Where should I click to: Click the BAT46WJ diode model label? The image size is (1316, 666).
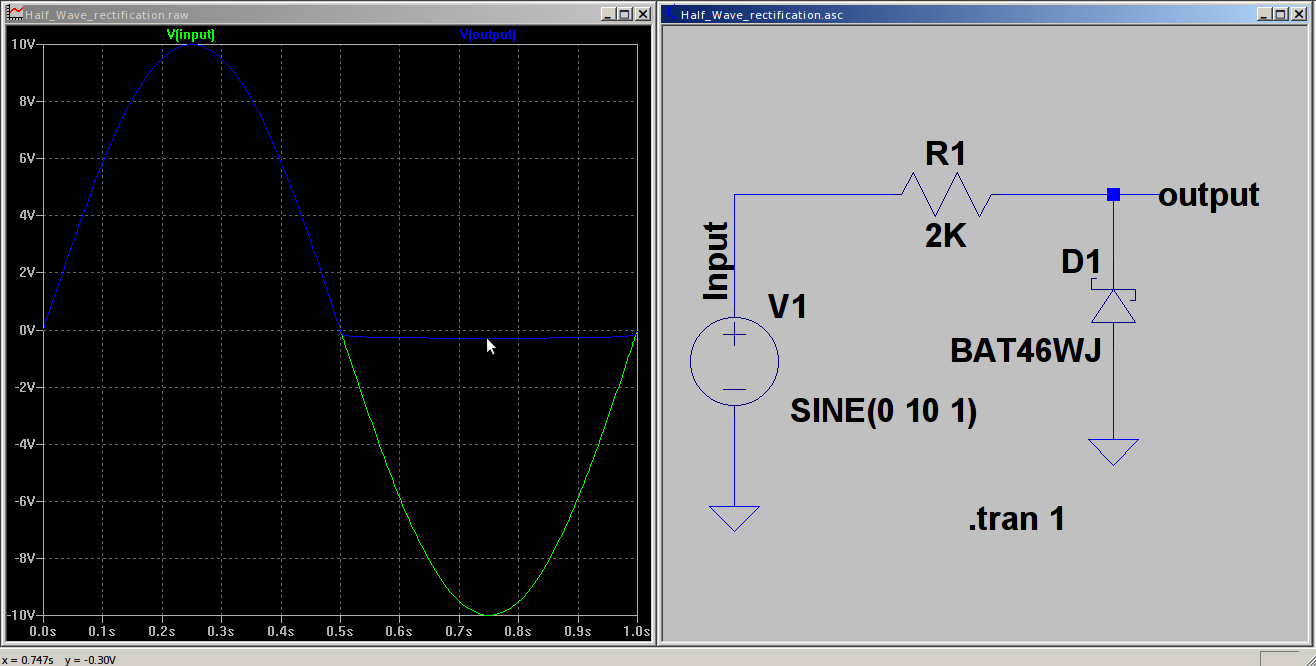tap(1026, 351)
